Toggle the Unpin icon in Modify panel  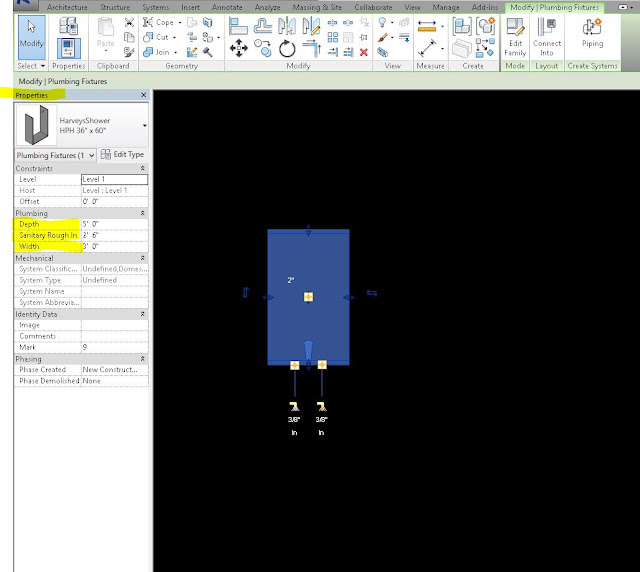(x=364, y=22)
